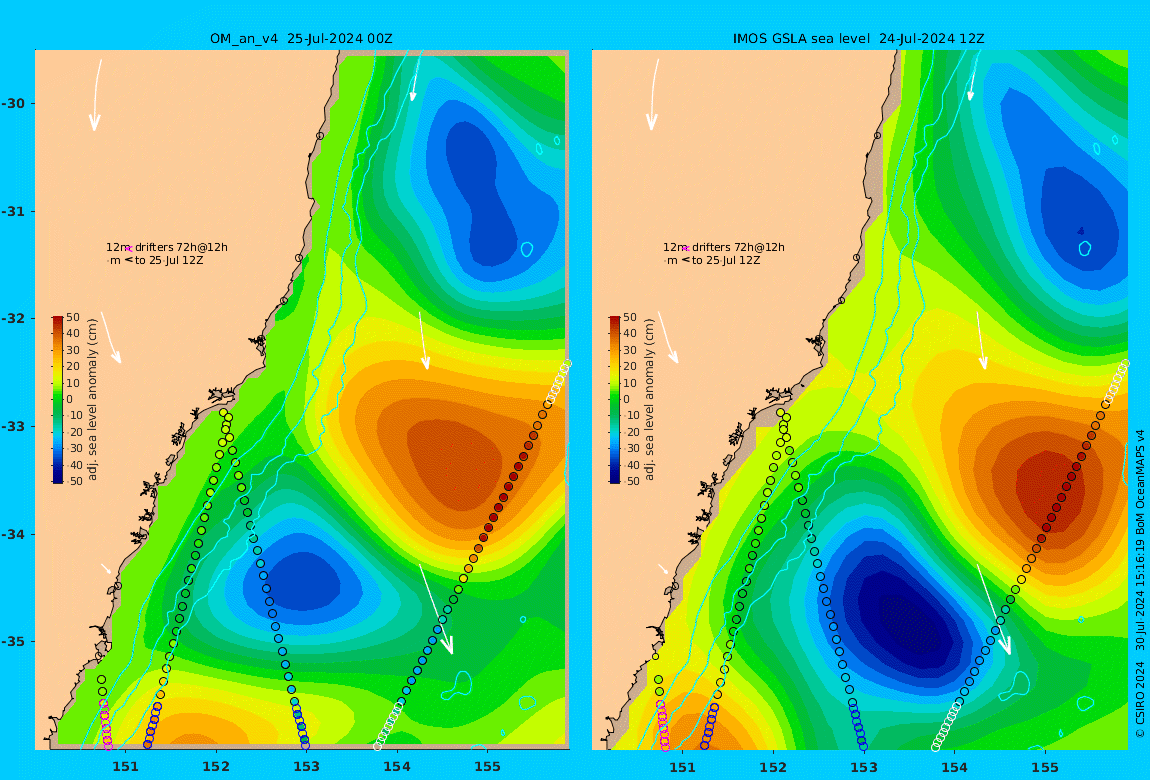The width and height of the screenshot is (1150, 780).
Task: Pick dark blue bottom of left map colorbar
Action: 57,478
